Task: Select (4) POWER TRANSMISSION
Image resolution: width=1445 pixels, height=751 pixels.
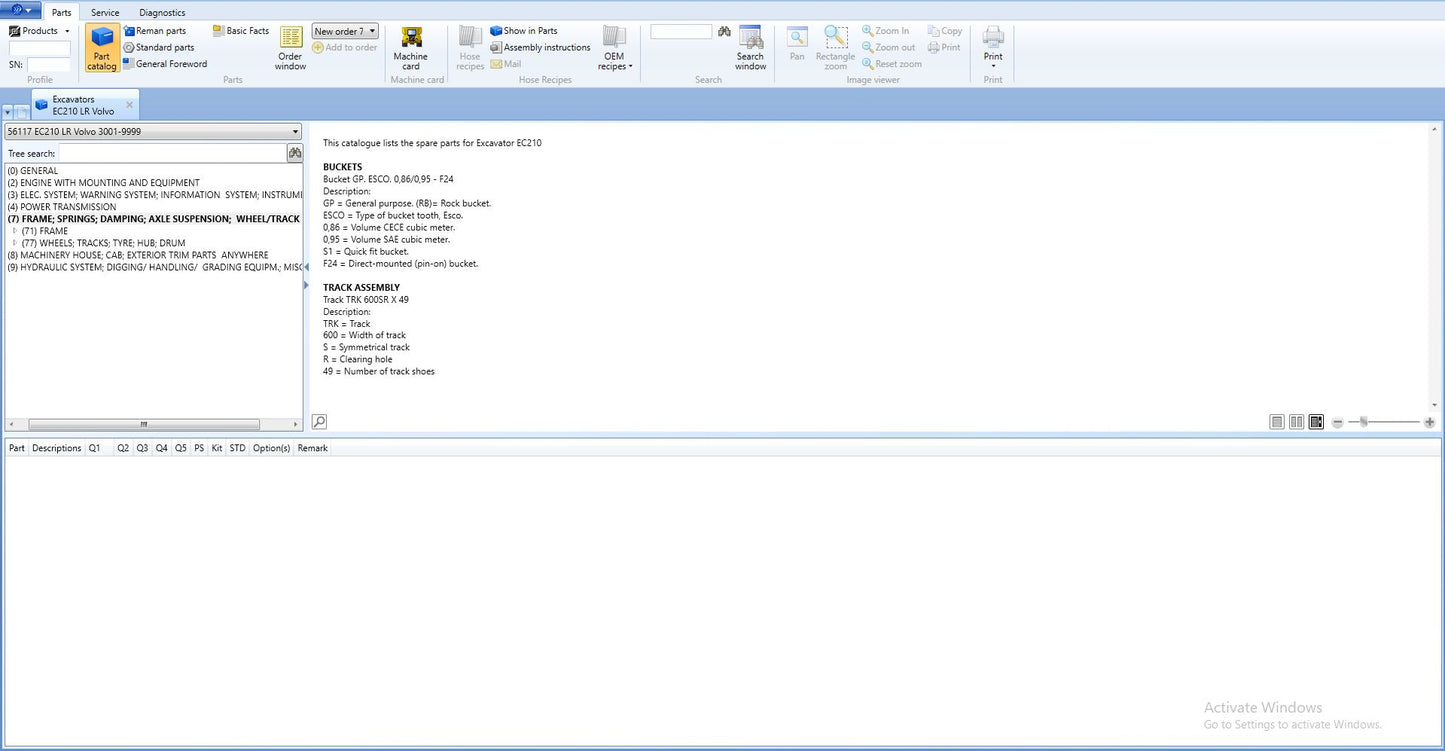Action: pyautogui.click(x=61, y=207)
